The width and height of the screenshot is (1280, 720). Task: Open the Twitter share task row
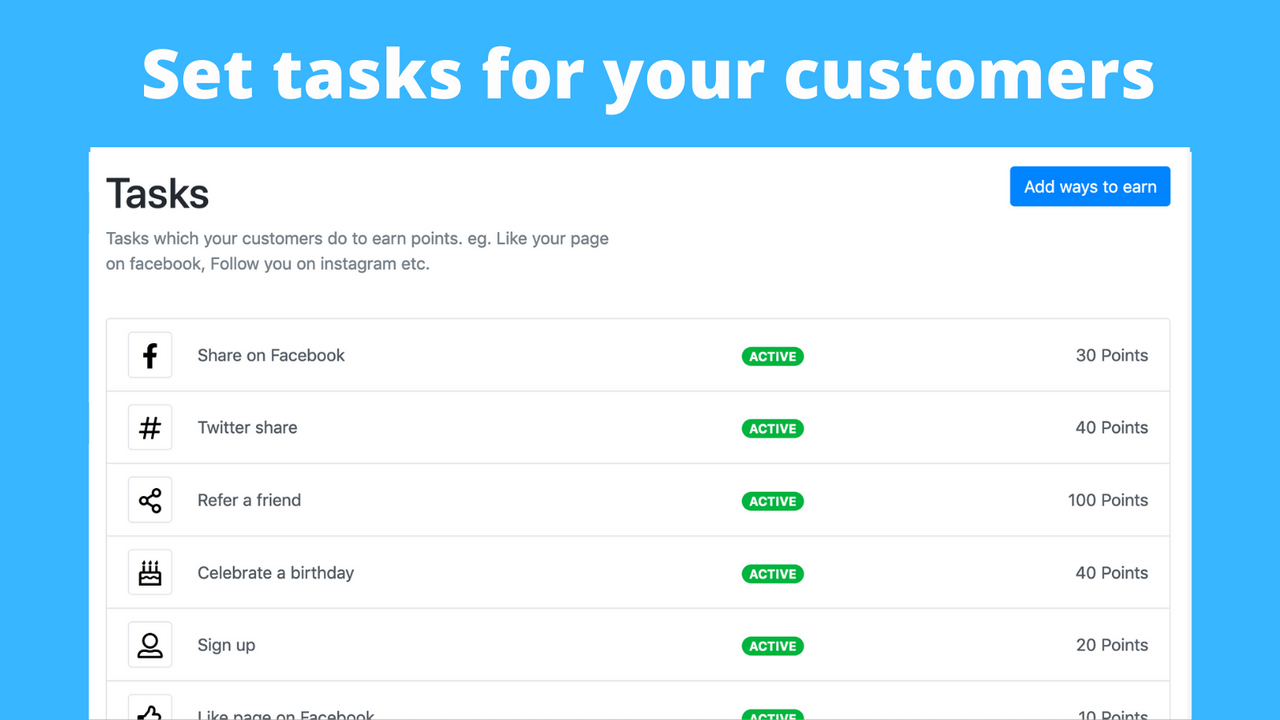247,427
